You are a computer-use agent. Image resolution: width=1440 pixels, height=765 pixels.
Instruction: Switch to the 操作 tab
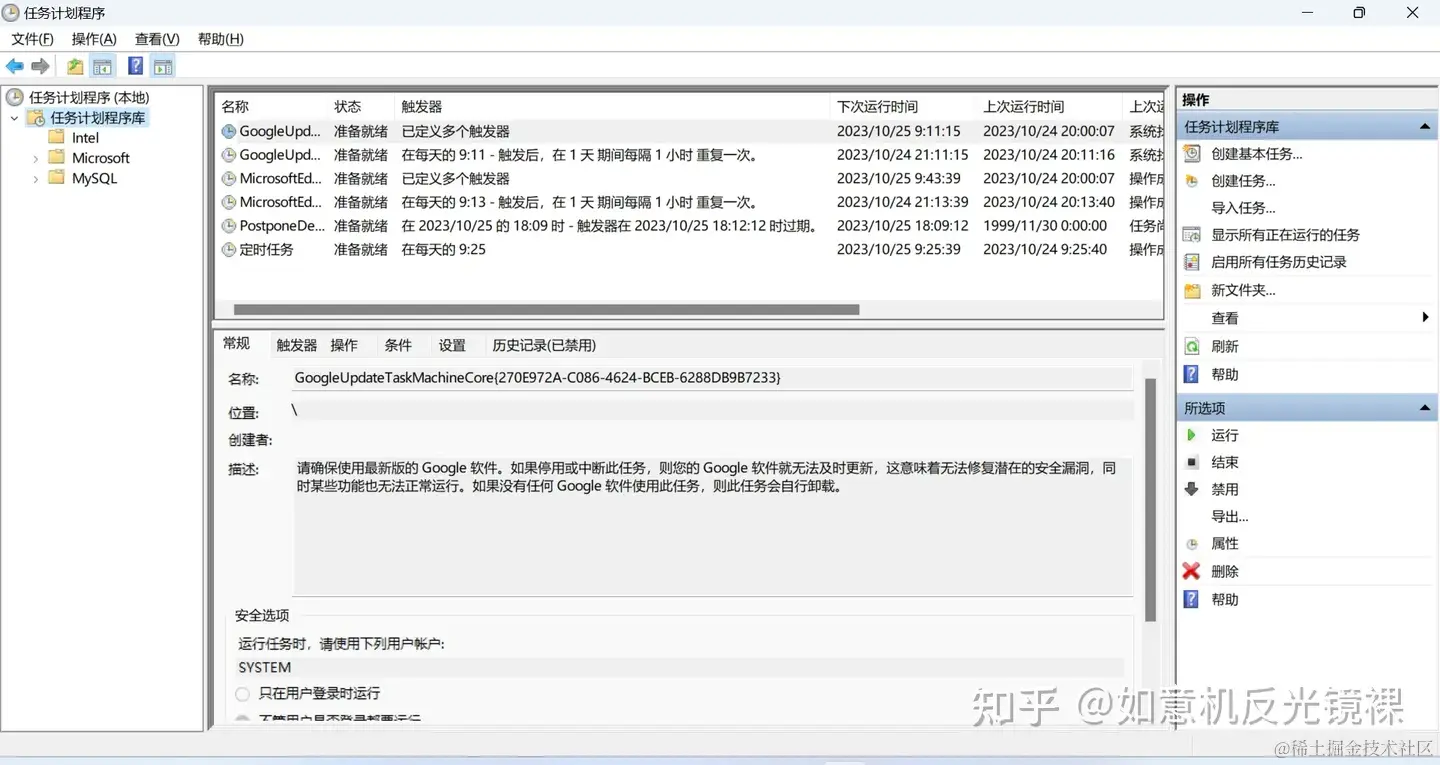pyautogui.click(x=344, y=345)
